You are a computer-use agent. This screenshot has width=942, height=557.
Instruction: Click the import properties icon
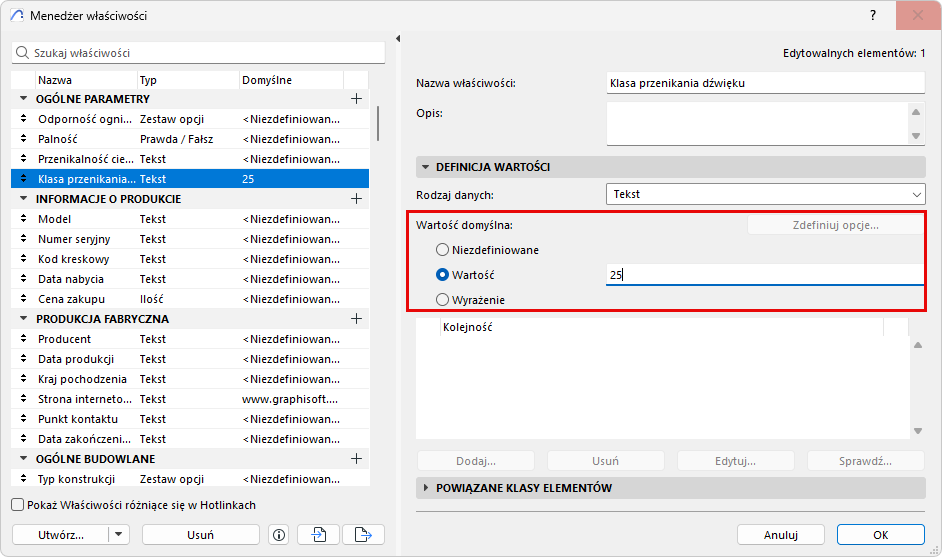coord(318,535)
